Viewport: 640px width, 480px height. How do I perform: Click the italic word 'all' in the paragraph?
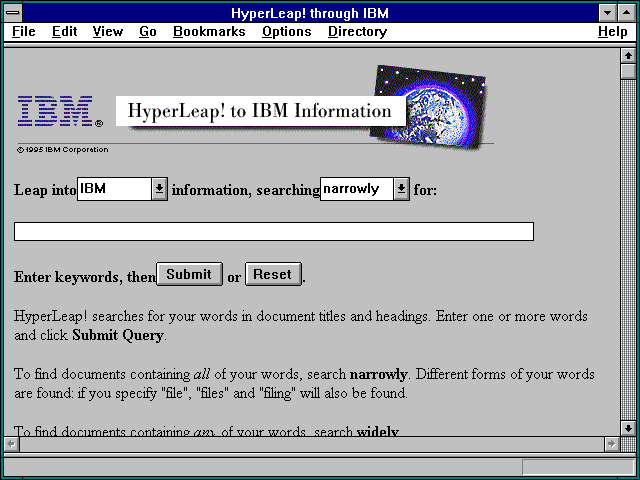point(201,374)
